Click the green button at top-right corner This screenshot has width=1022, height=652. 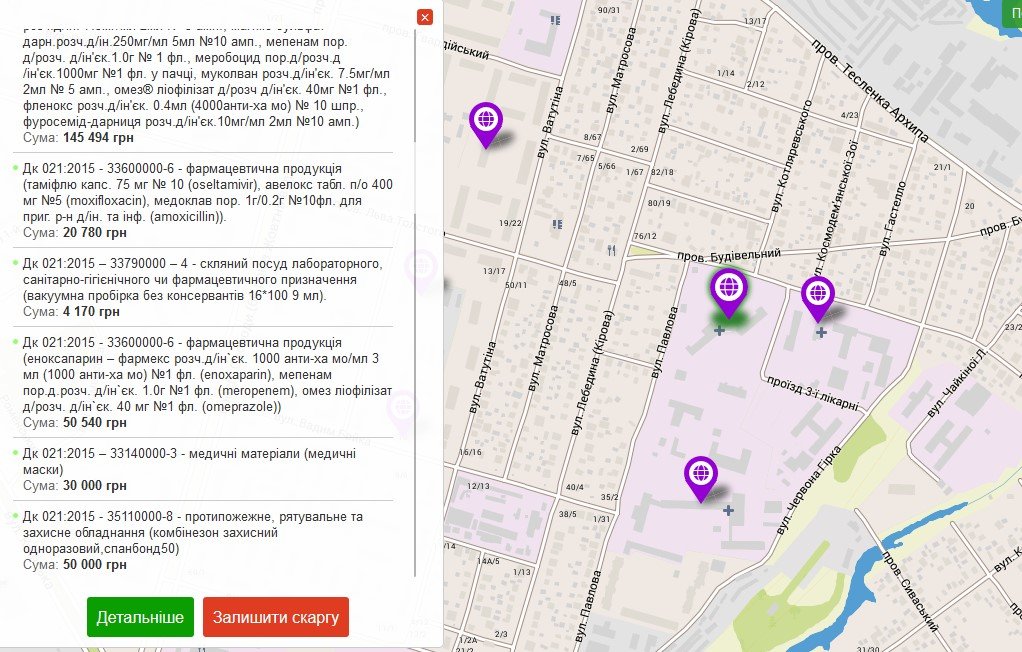coord(1011,12)
